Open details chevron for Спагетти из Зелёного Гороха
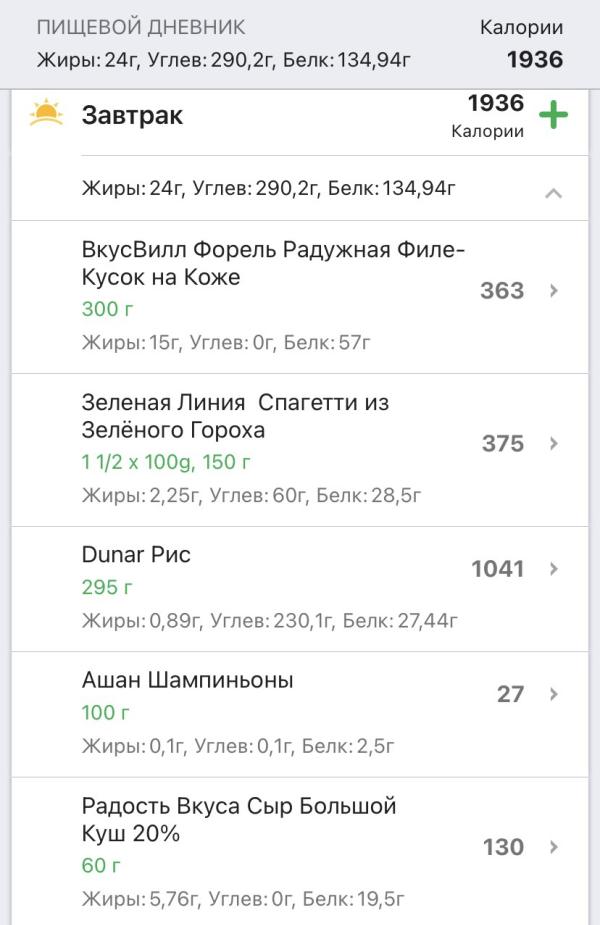 tap(554, 444)
